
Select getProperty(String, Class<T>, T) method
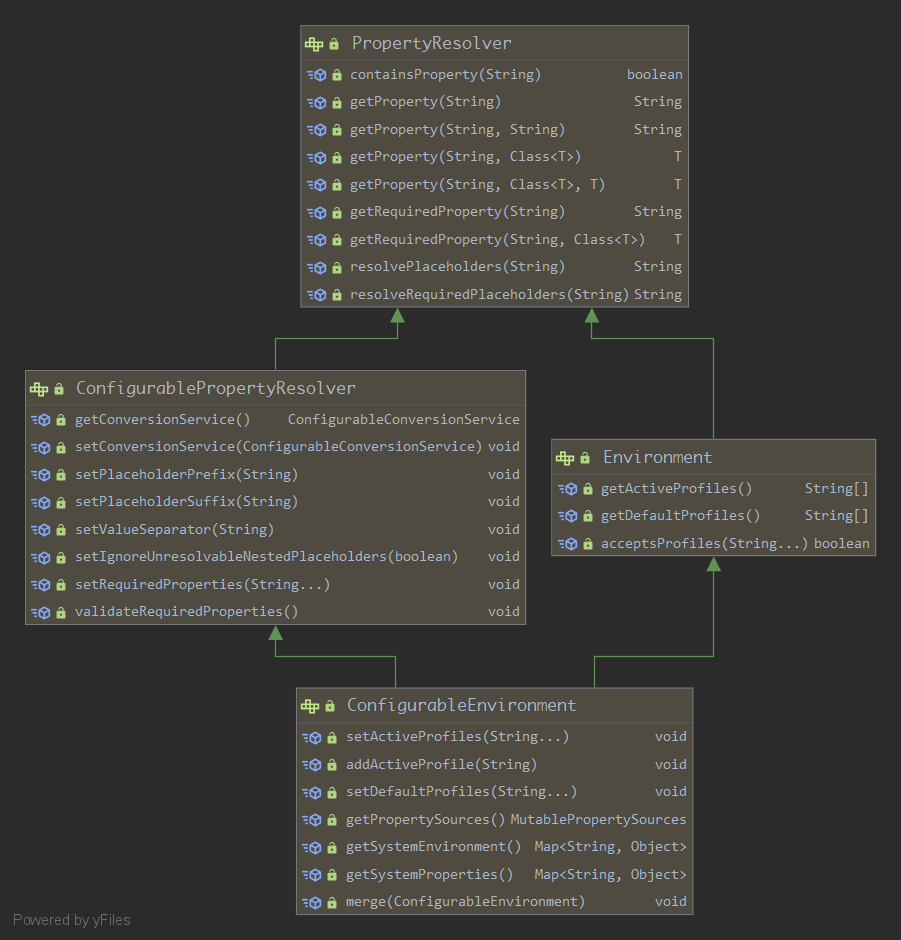pos(477,184)
